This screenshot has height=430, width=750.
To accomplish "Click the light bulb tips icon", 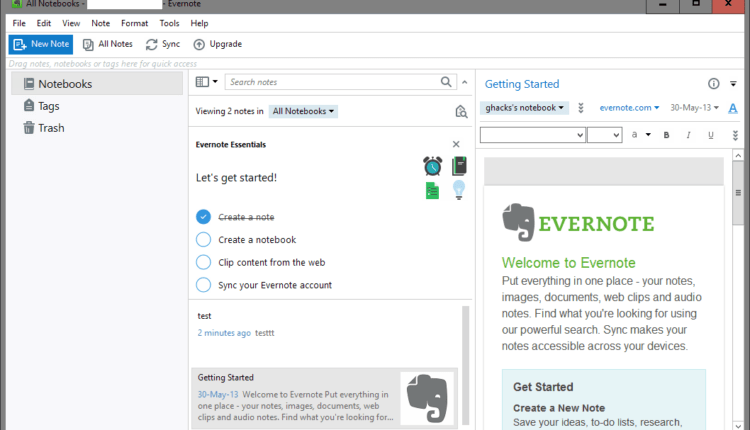I will coord(459,190).
